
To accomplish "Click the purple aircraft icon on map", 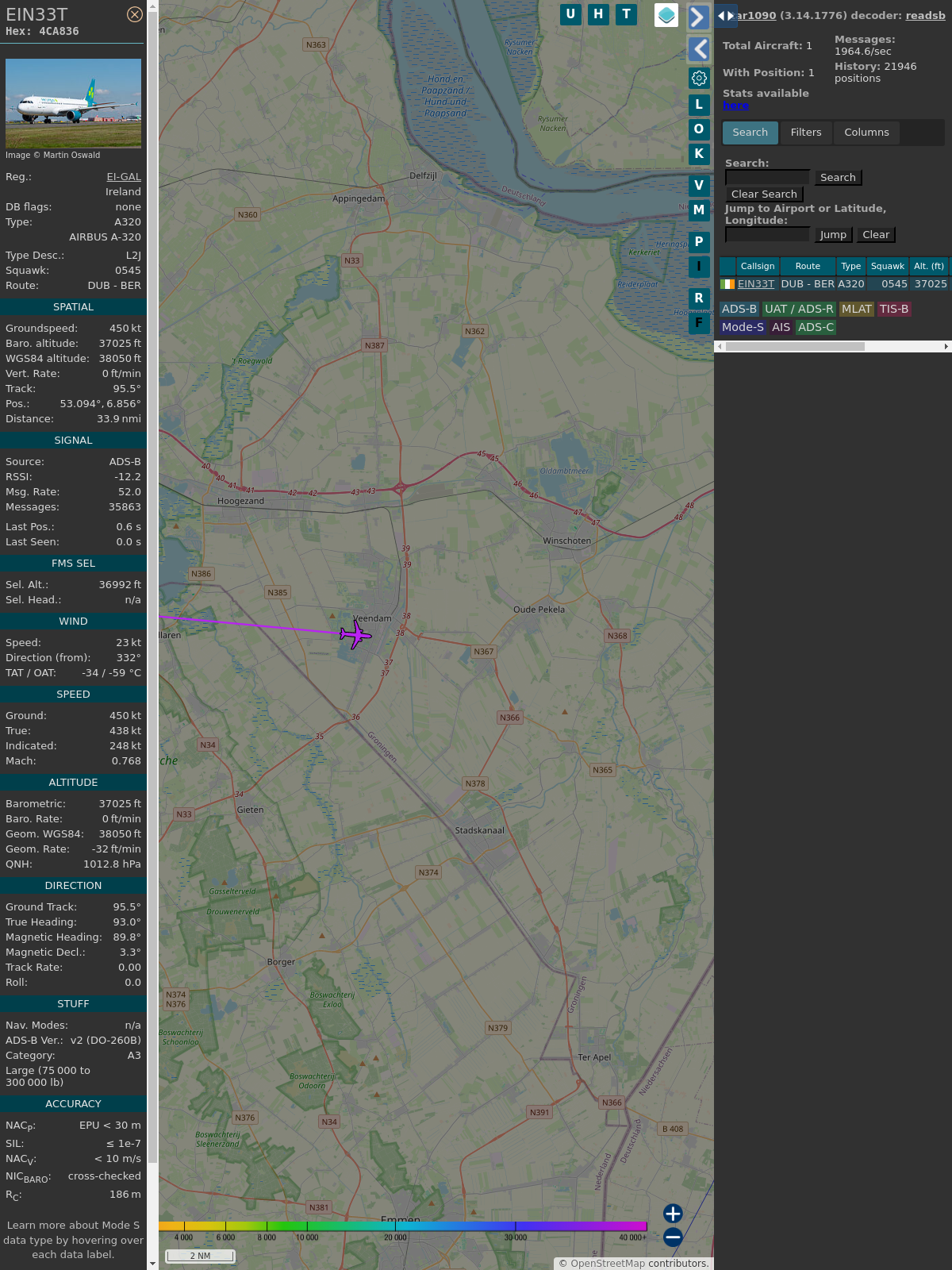I will 355,634.
